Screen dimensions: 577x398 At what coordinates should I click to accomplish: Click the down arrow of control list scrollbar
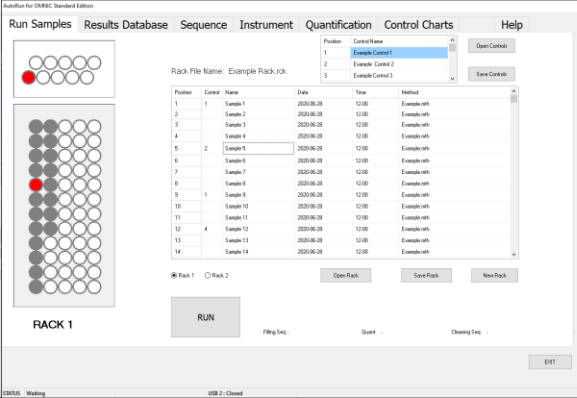pyautogui.click(x=453, y=78)
